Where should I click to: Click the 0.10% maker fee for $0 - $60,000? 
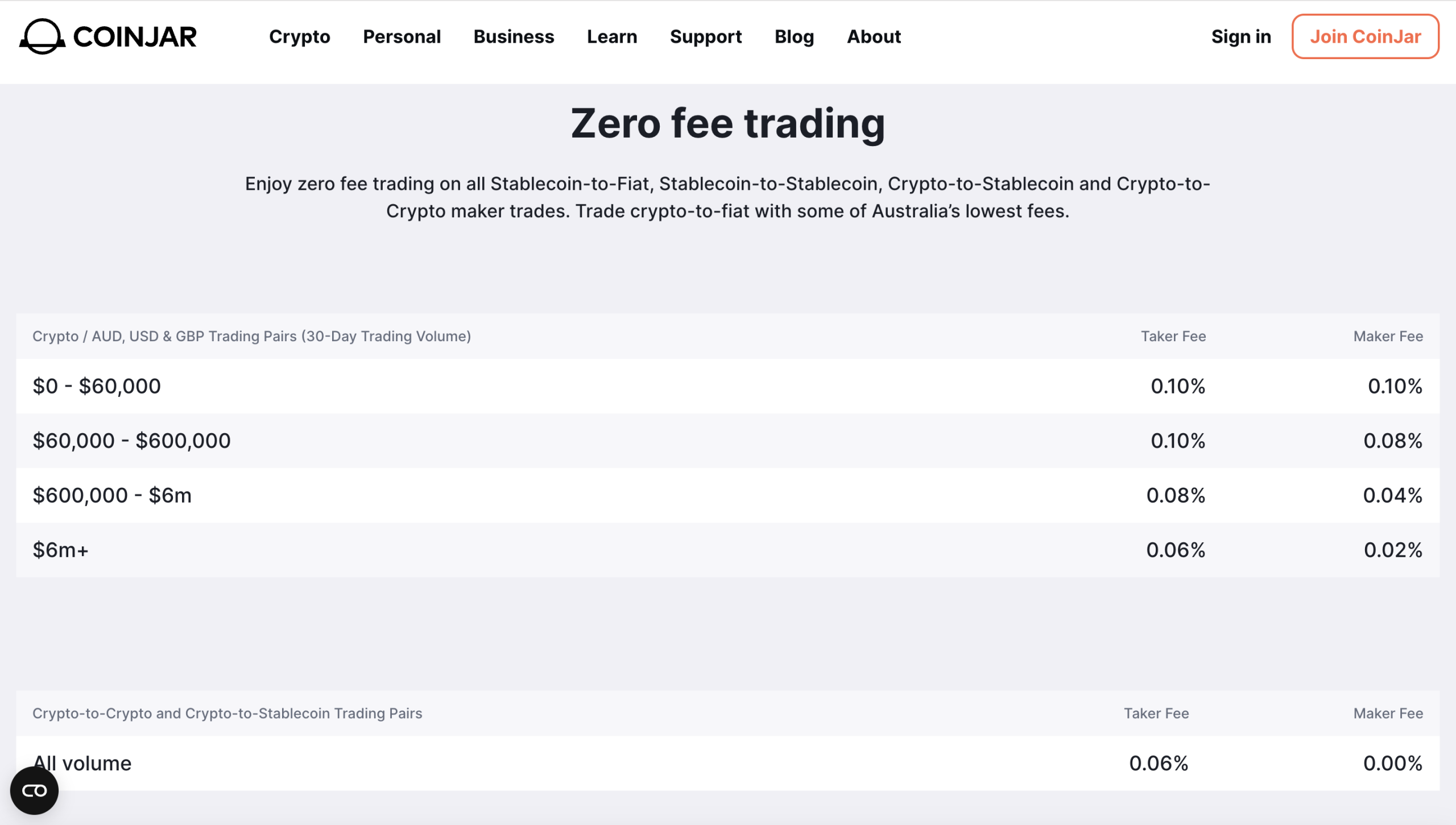1395,386
